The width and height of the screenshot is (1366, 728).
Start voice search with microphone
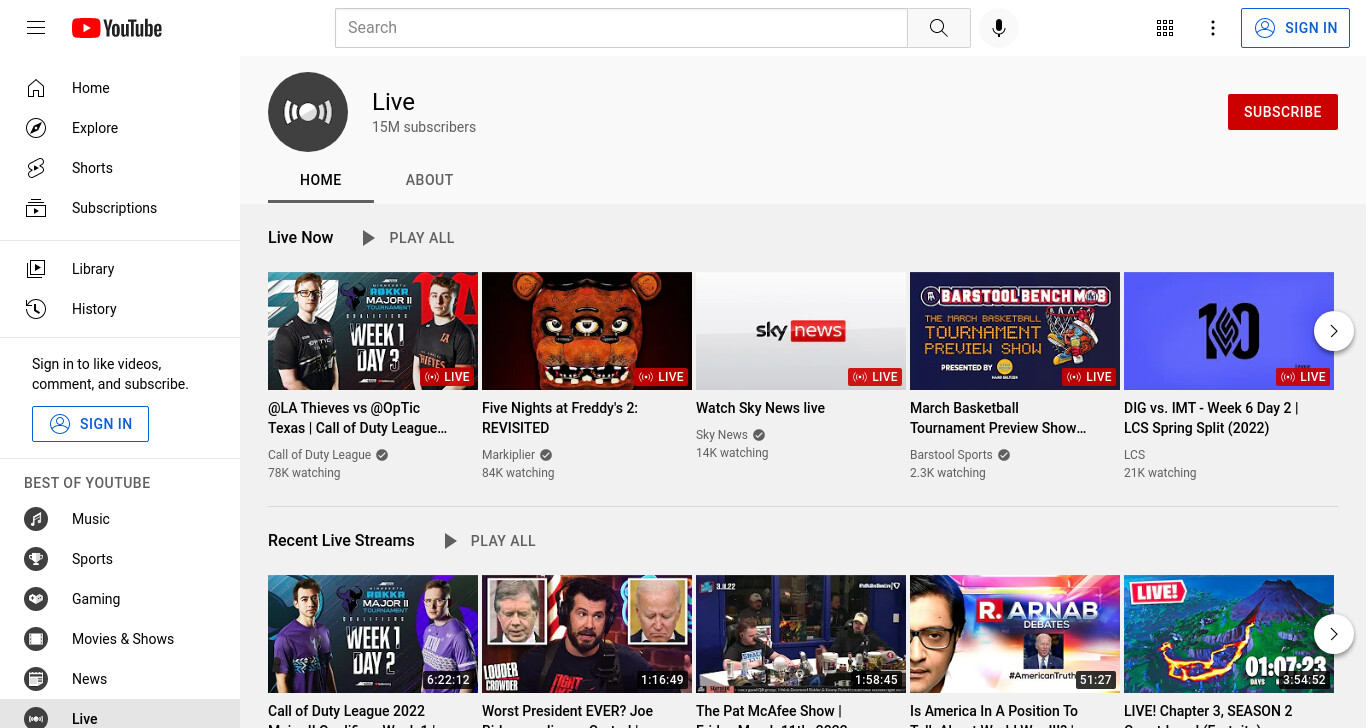pos(998,28)
